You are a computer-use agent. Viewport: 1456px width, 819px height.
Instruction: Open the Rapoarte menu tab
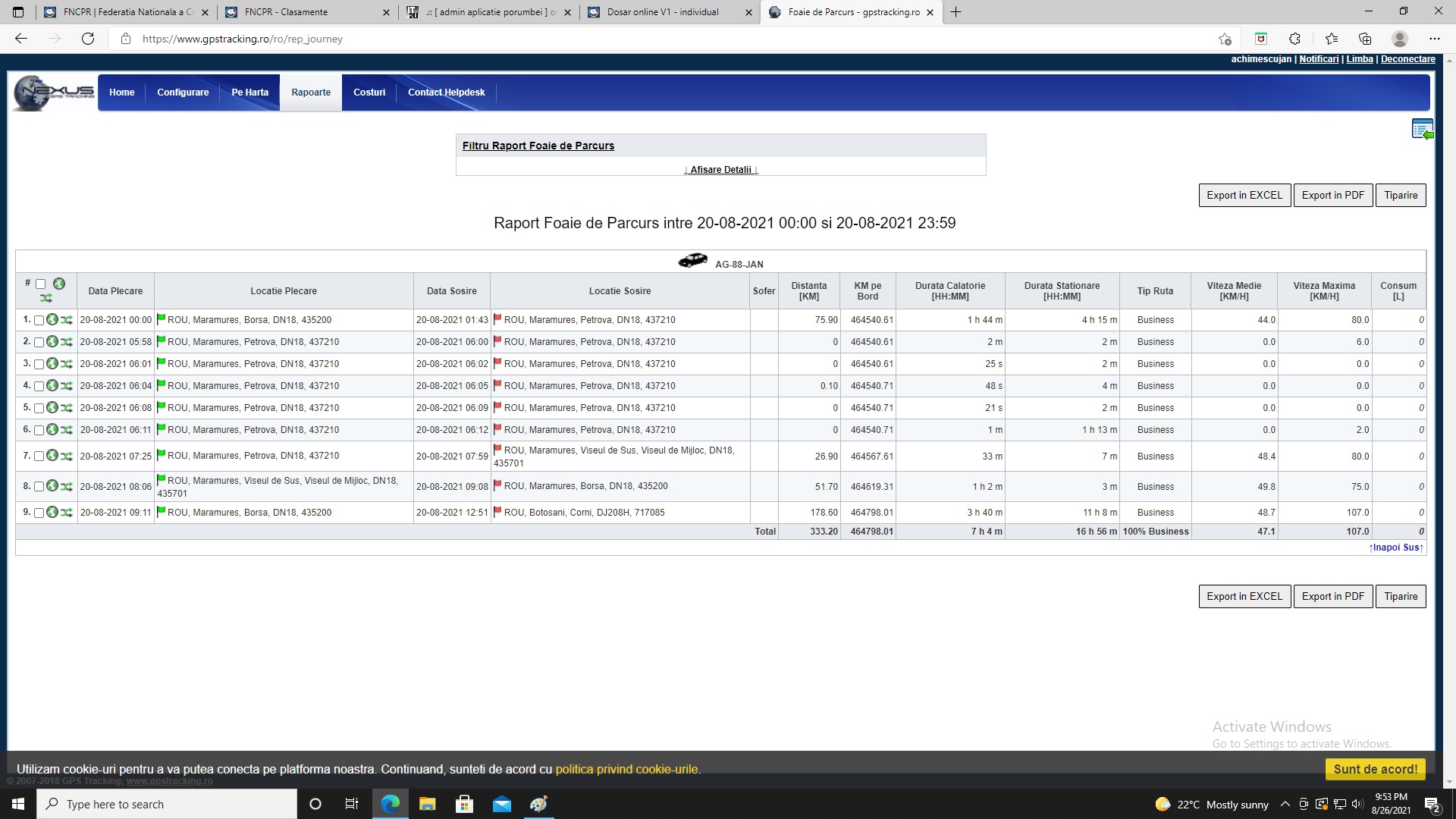point(311,93)
